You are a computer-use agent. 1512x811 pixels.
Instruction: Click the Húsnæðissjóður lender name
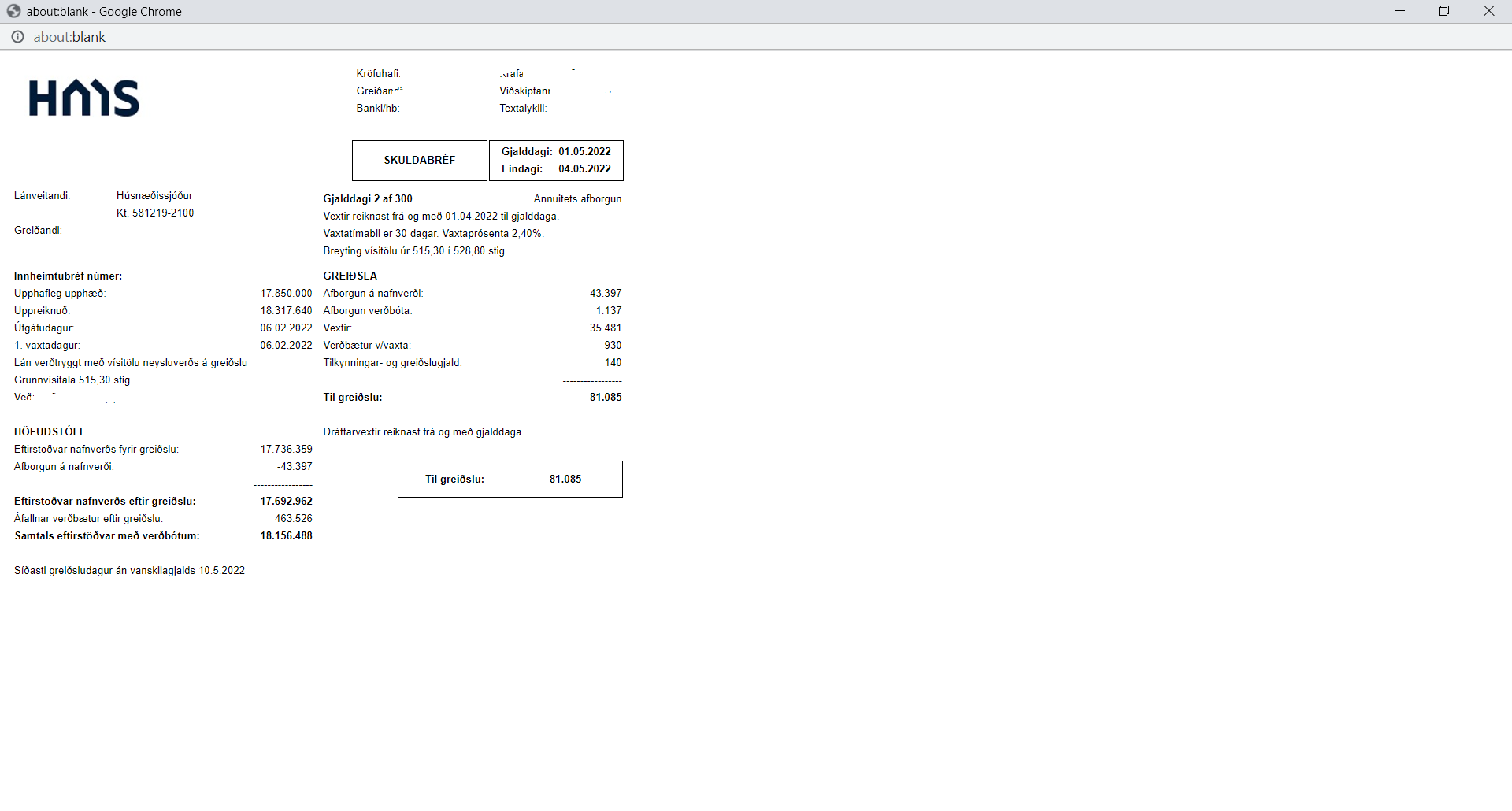tap(154, 196)
